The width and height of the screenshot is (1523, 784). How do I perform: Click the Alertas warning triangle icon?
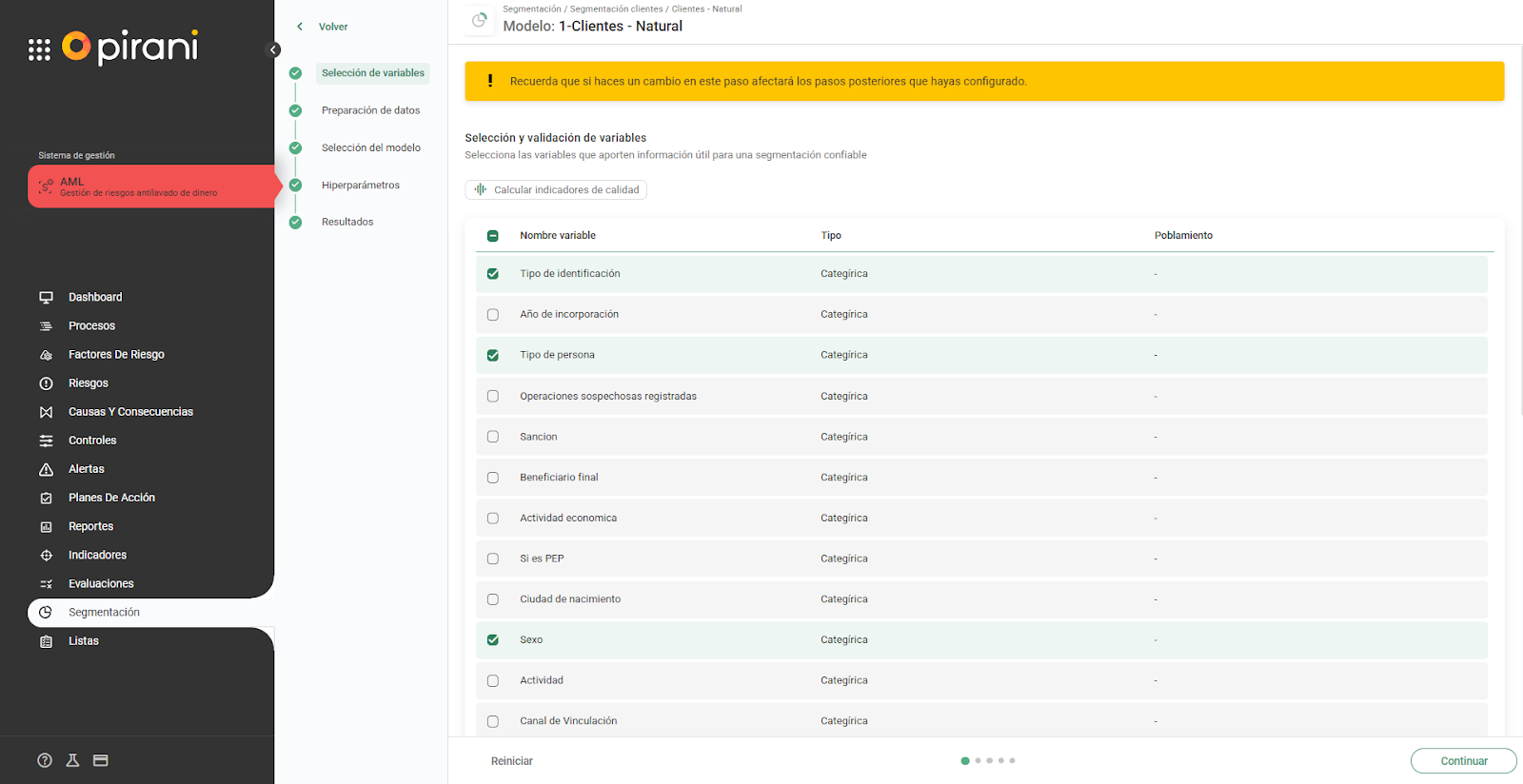(x=46, y=469)
